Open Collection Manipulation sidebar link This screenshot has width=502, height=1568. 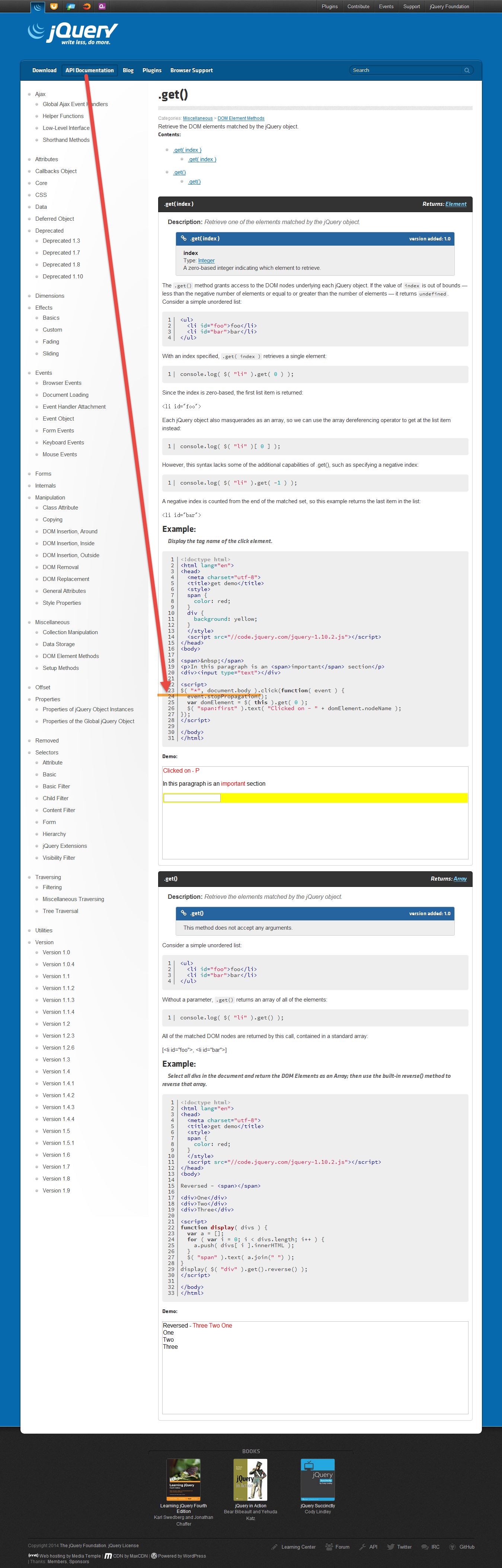click(70, 632)
